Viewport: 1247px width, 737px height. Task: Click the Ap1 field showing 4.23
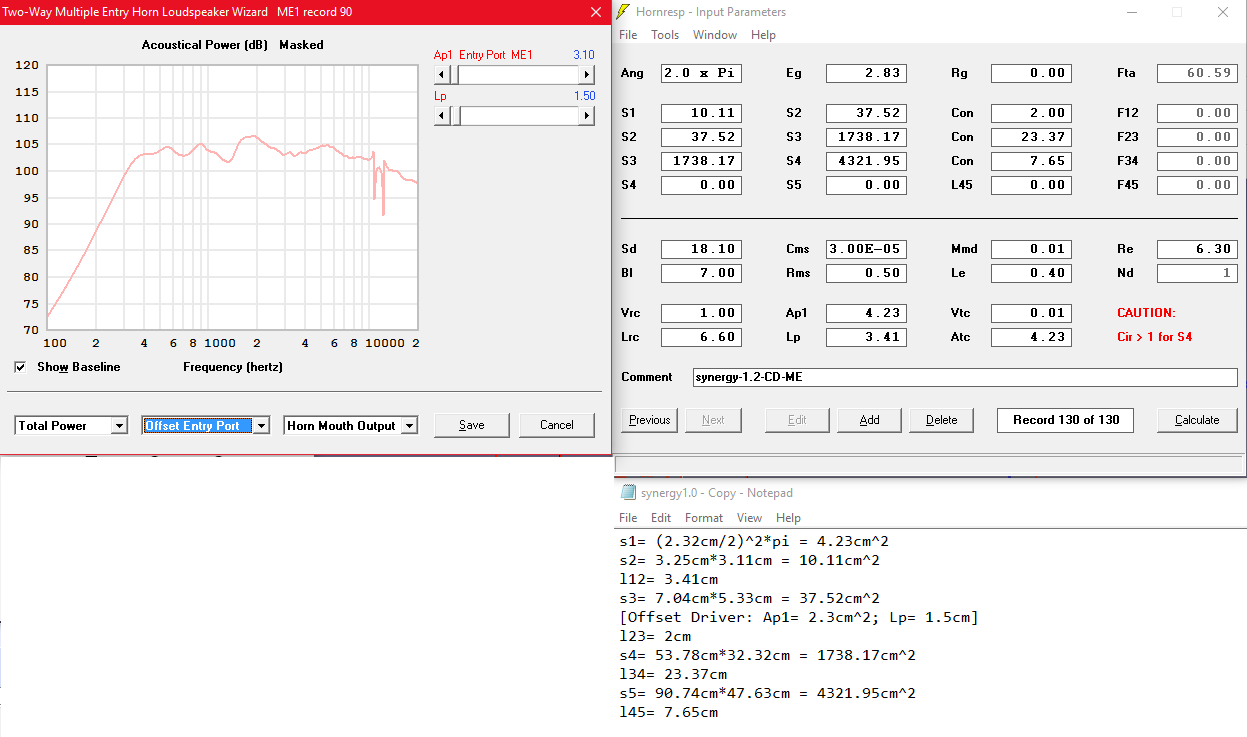866,313
